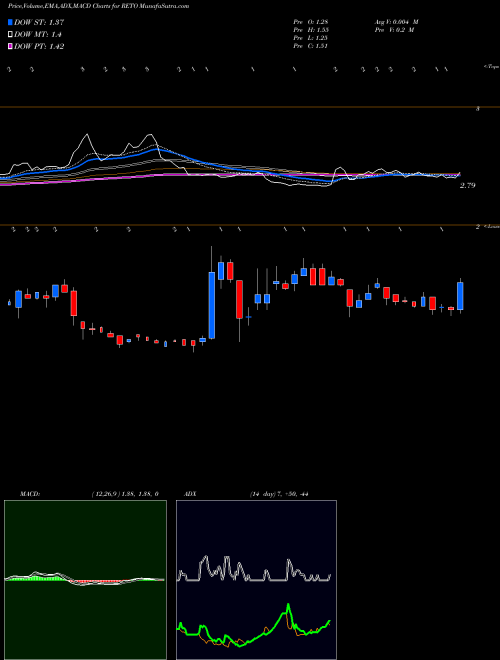Click the 'Pre V: 0.2 M' volume value
This screenshot has width=500, height=660.
(x=394, y=30)
